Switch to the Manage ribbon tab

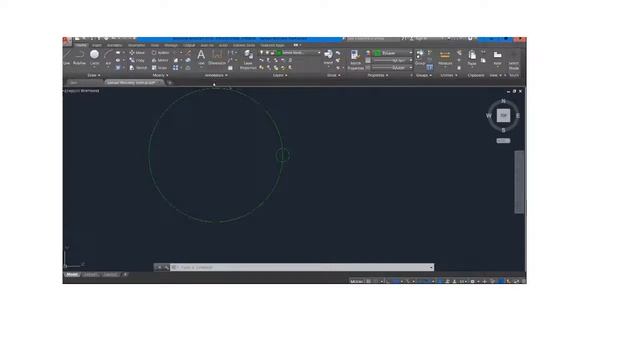[171, 45]
